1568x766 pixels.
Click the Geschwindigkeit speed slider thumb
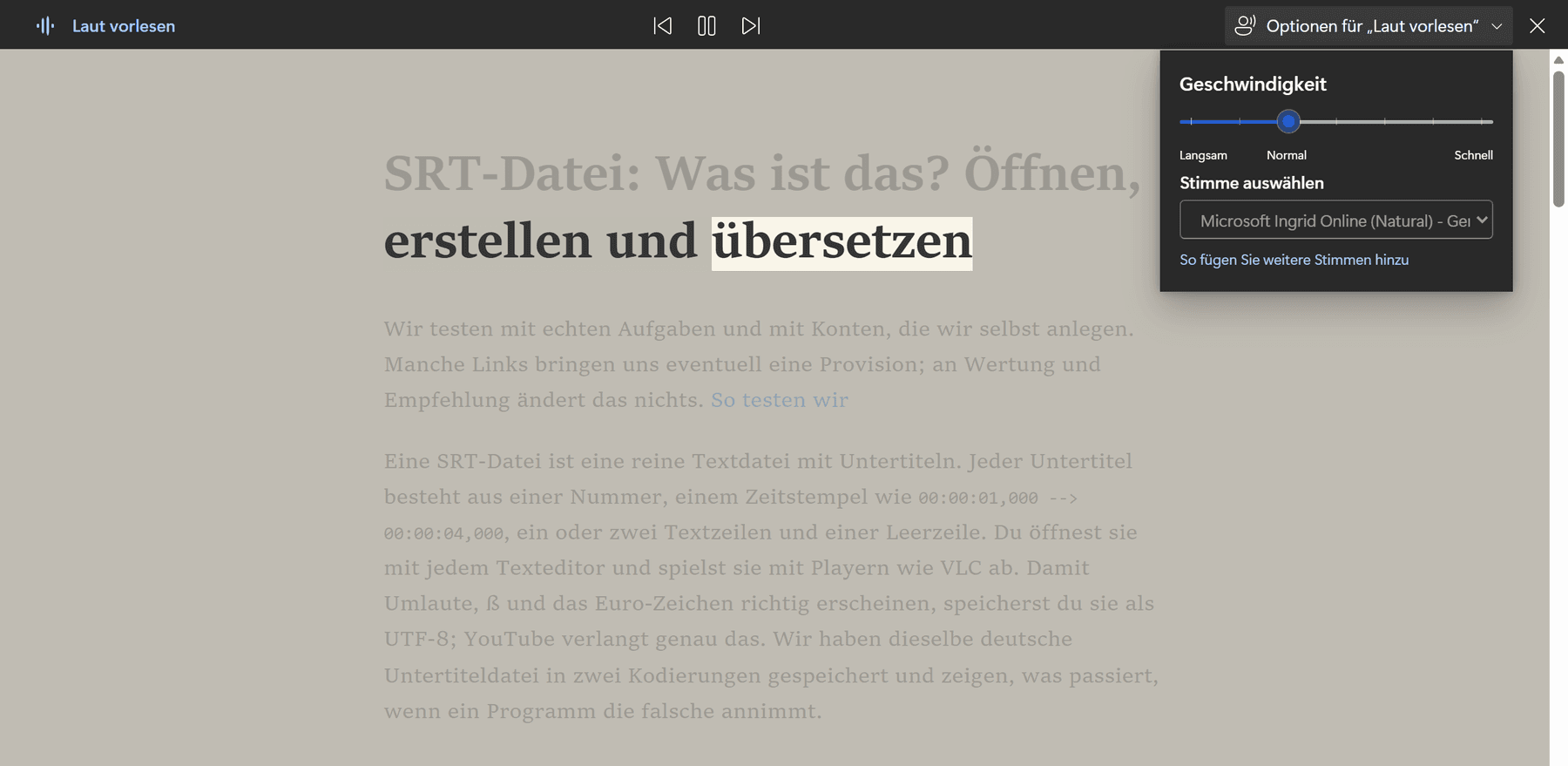[x=1288, y=121]
